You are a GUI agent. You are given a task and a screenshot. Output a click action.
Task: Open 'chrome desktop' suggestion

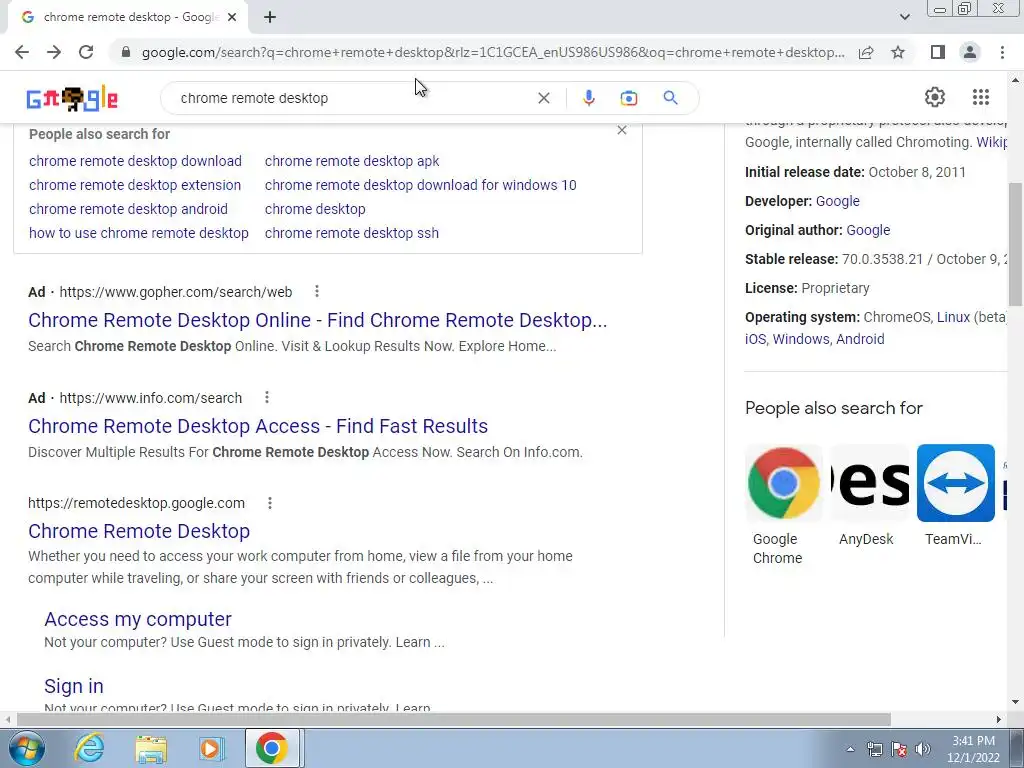(x=315, y=209)
